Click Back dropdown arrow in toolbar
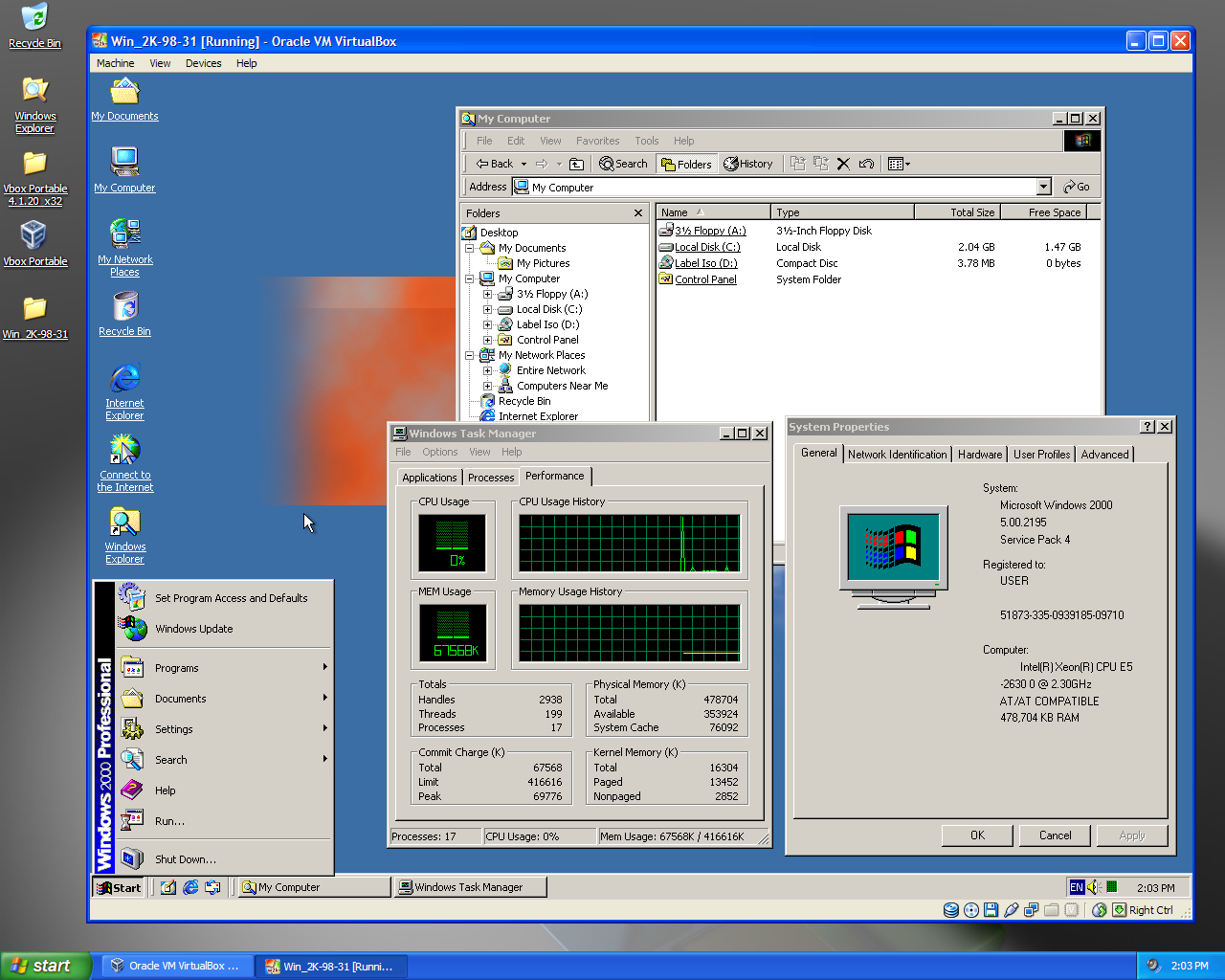This screenshot has width=1225, height=980. (523, 164)
